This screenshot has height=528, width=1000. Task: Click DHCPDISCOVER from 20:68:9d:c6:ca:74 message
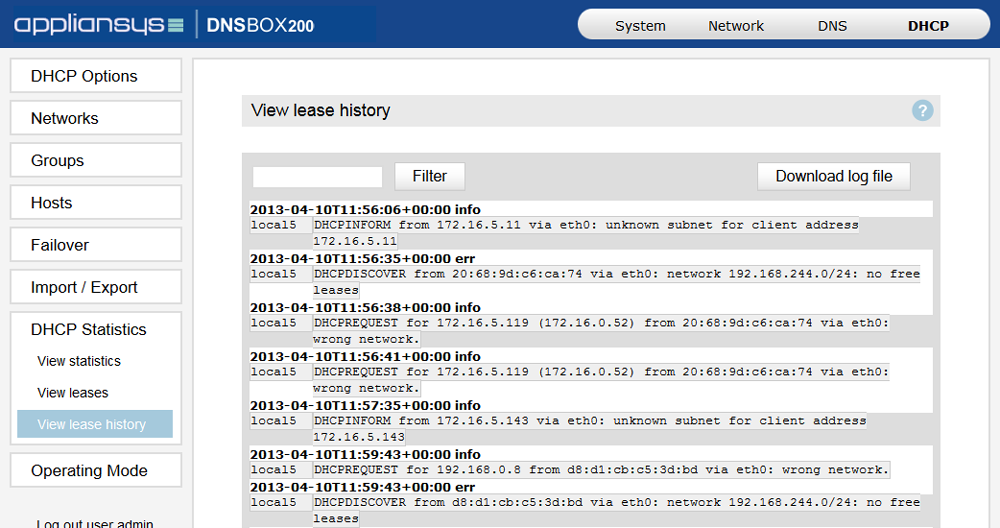coord(616,282)
